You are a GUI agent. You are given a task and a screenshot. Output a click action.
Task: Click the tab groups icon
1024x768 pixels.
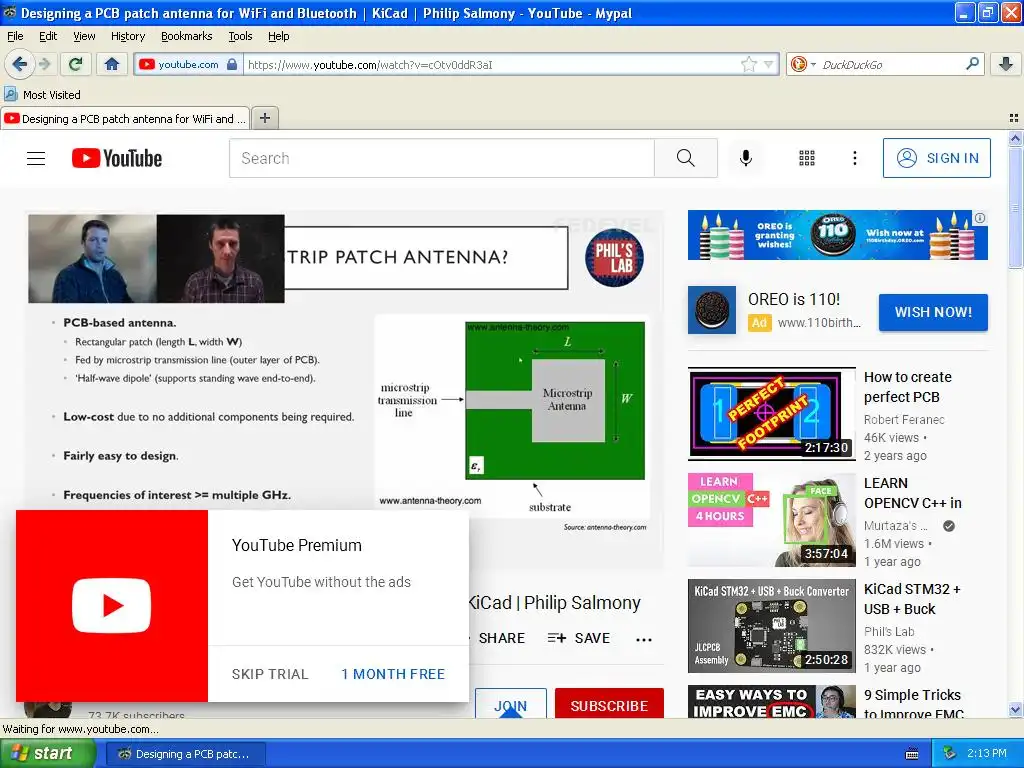coord(1014,118)
